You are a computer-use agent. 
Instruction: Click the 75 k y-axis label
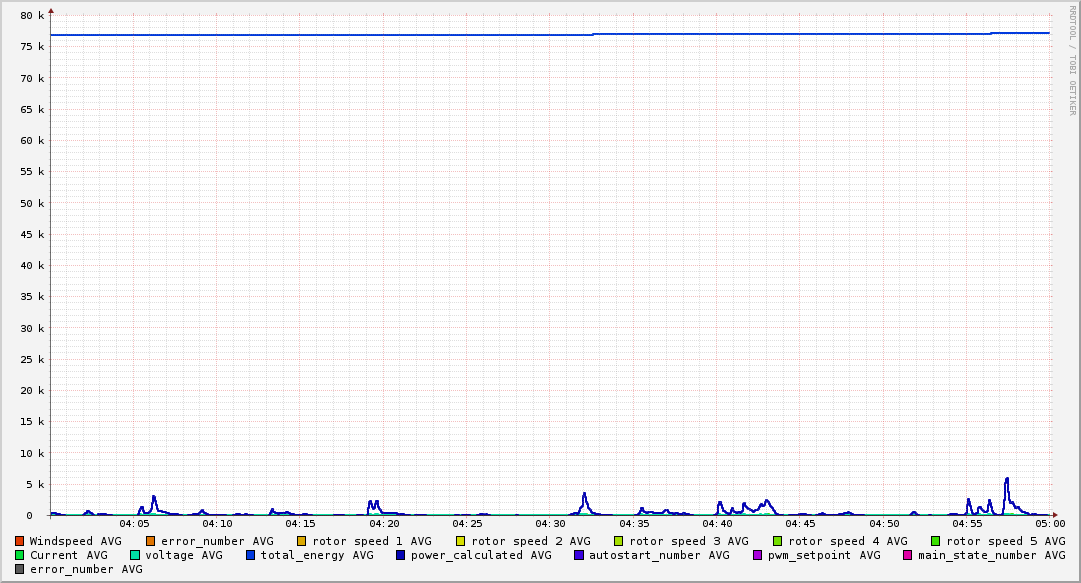[33, 47]
